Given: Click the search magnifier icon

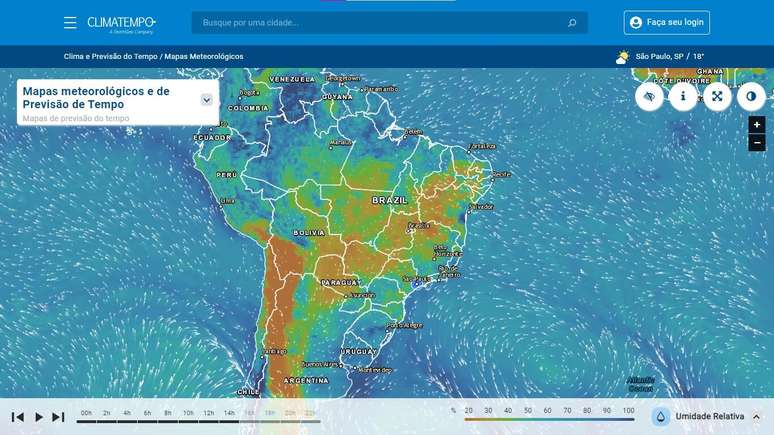Looking at the screenshot, I should pyautogui.click(x=572, y=23).
